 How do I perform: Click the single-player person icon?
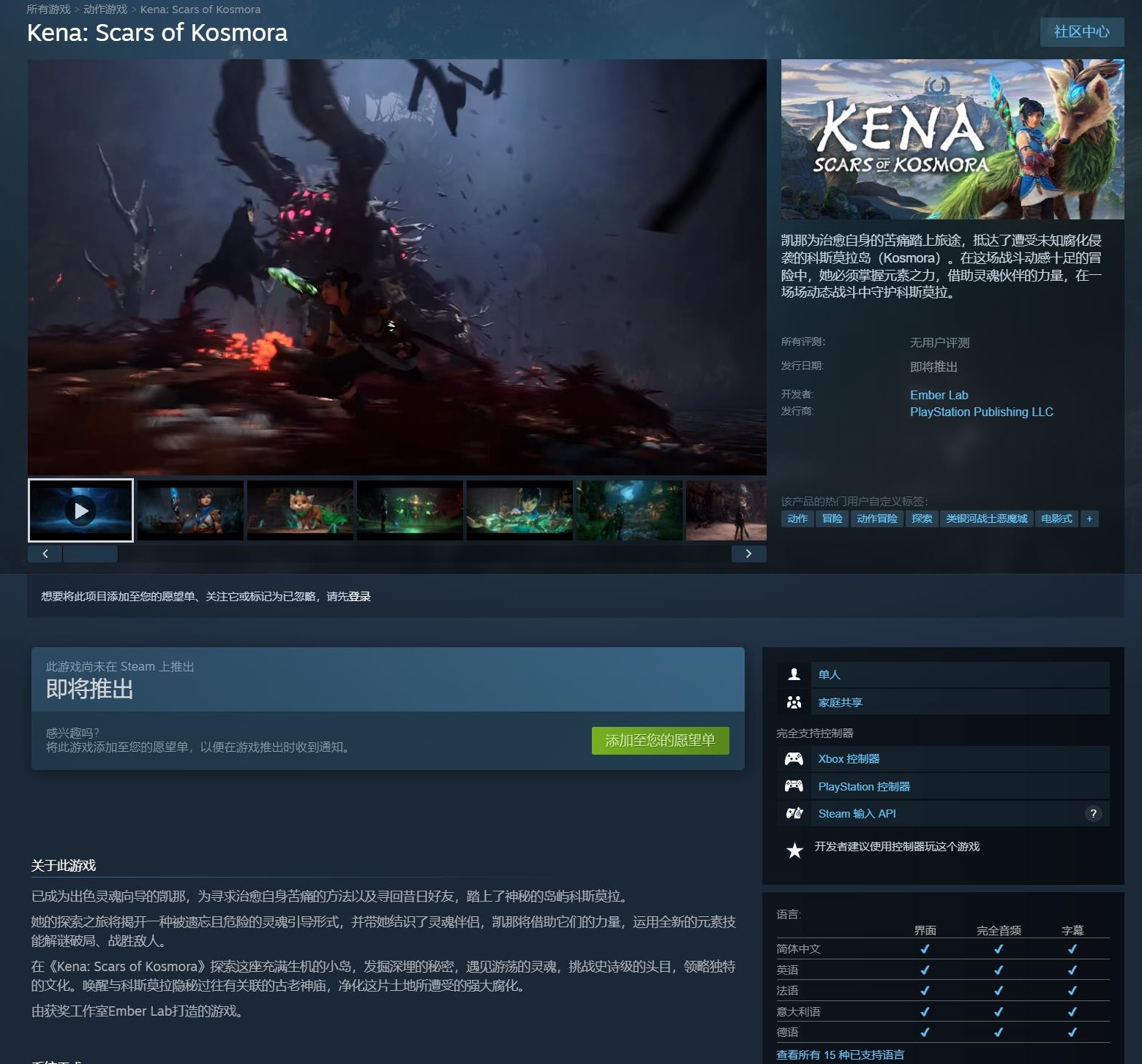[794, 674]
